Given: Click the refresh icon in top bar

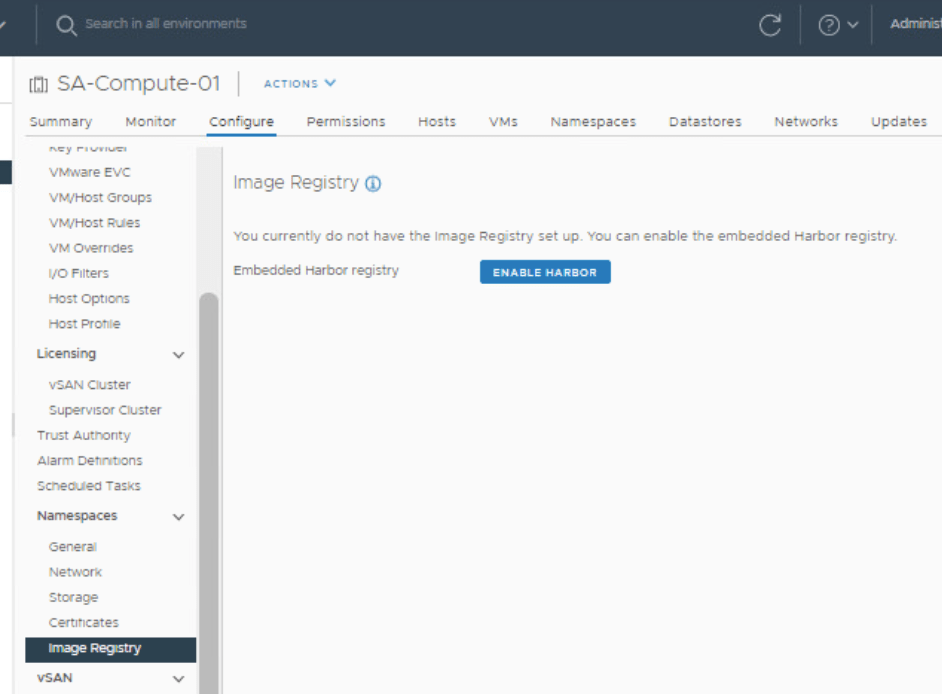Looking at the screenshot, I should coord(770,26).
